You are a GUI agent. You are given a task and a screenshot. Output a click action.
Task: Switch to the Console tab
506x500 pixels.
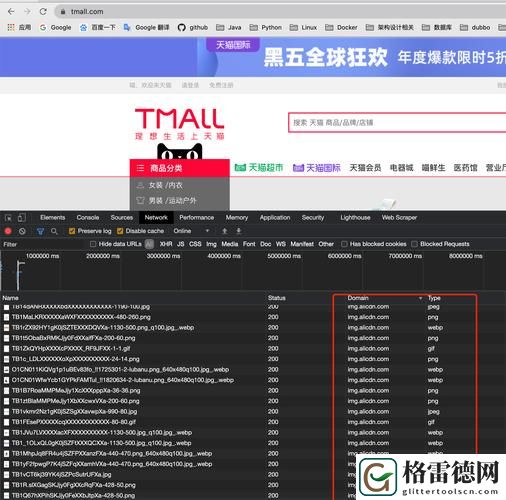pyautogui.click(x=88, y=218)
